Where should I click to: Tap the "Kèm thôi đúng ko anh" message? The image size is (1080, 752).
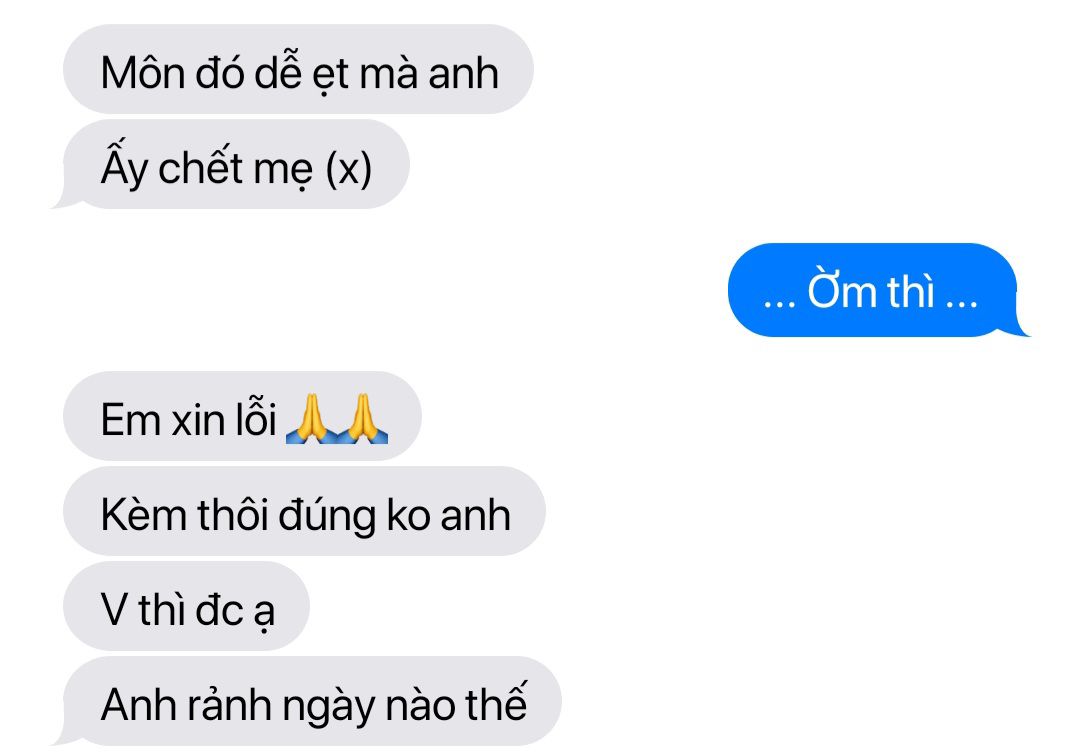(x=304, y=511)
